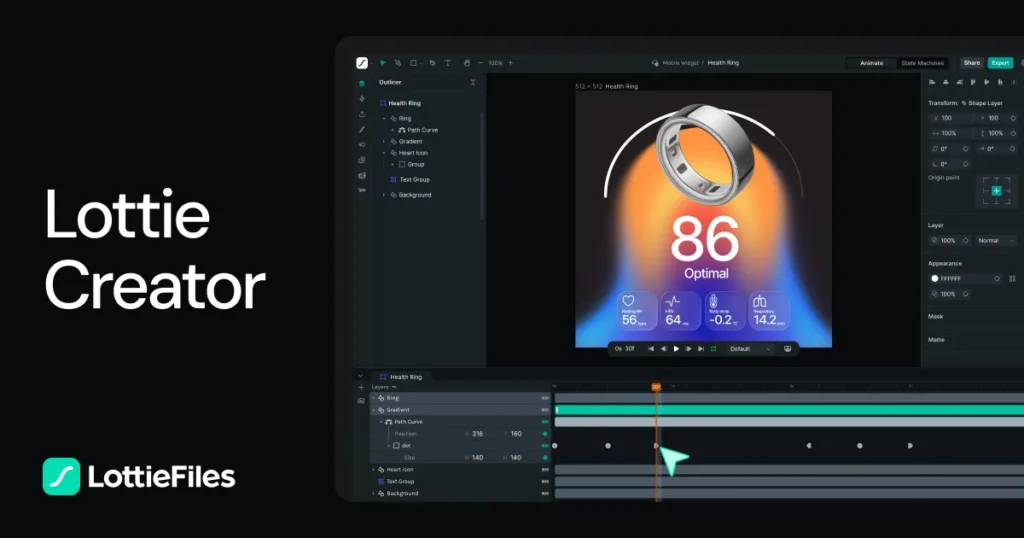This screenshot has height=538, width=1024.
Task: Expand Heart Icon layer in timeline
Action: tap(374, 469)
